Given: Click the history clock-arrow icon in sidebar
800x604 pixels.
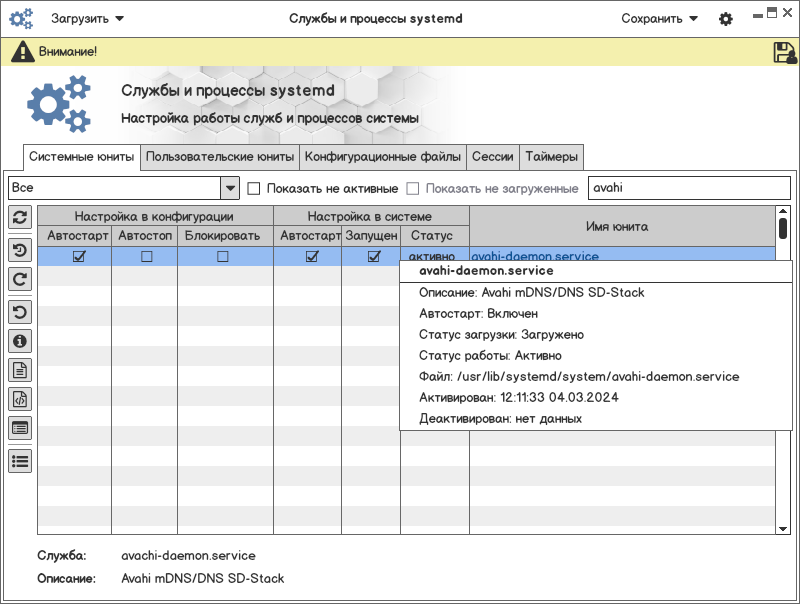Looking at the screenshot, I should (20, 250).
